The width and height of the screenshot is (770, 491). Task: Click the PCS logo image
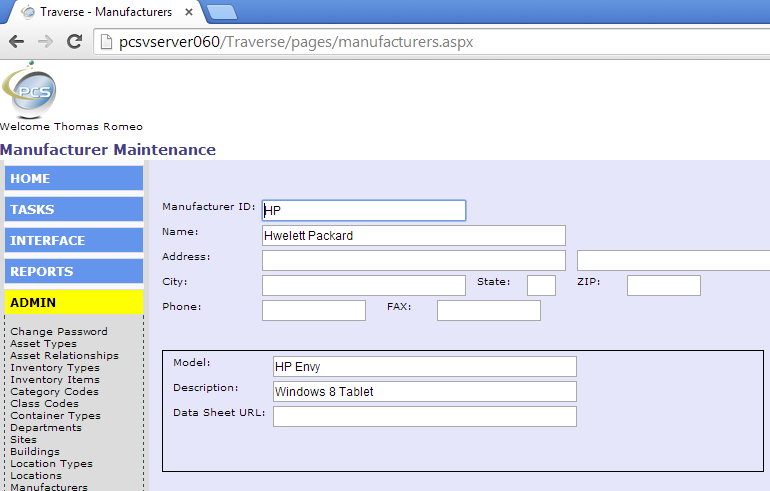pos(29,89)
